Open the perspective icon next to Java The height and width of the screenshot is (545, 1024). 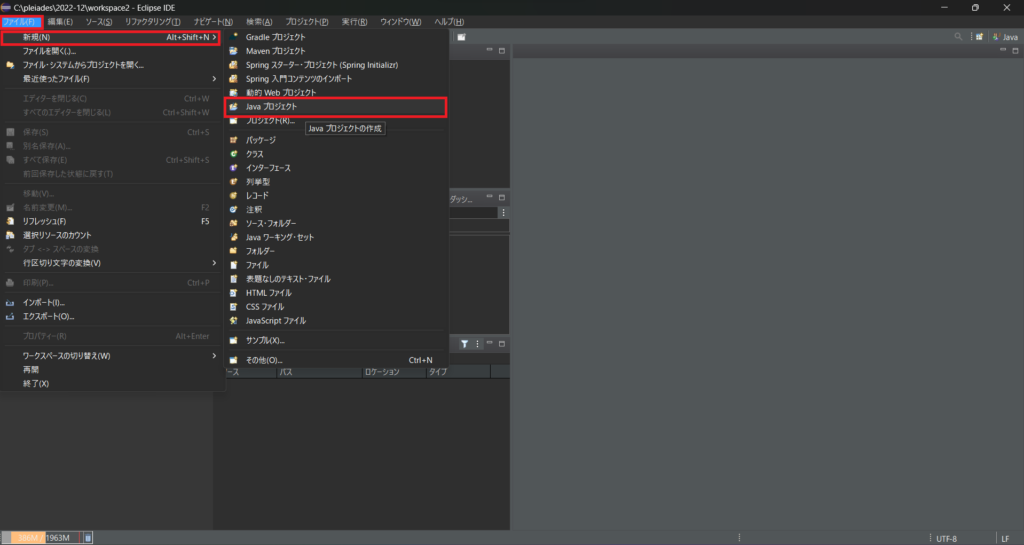[x=979, y=37]
